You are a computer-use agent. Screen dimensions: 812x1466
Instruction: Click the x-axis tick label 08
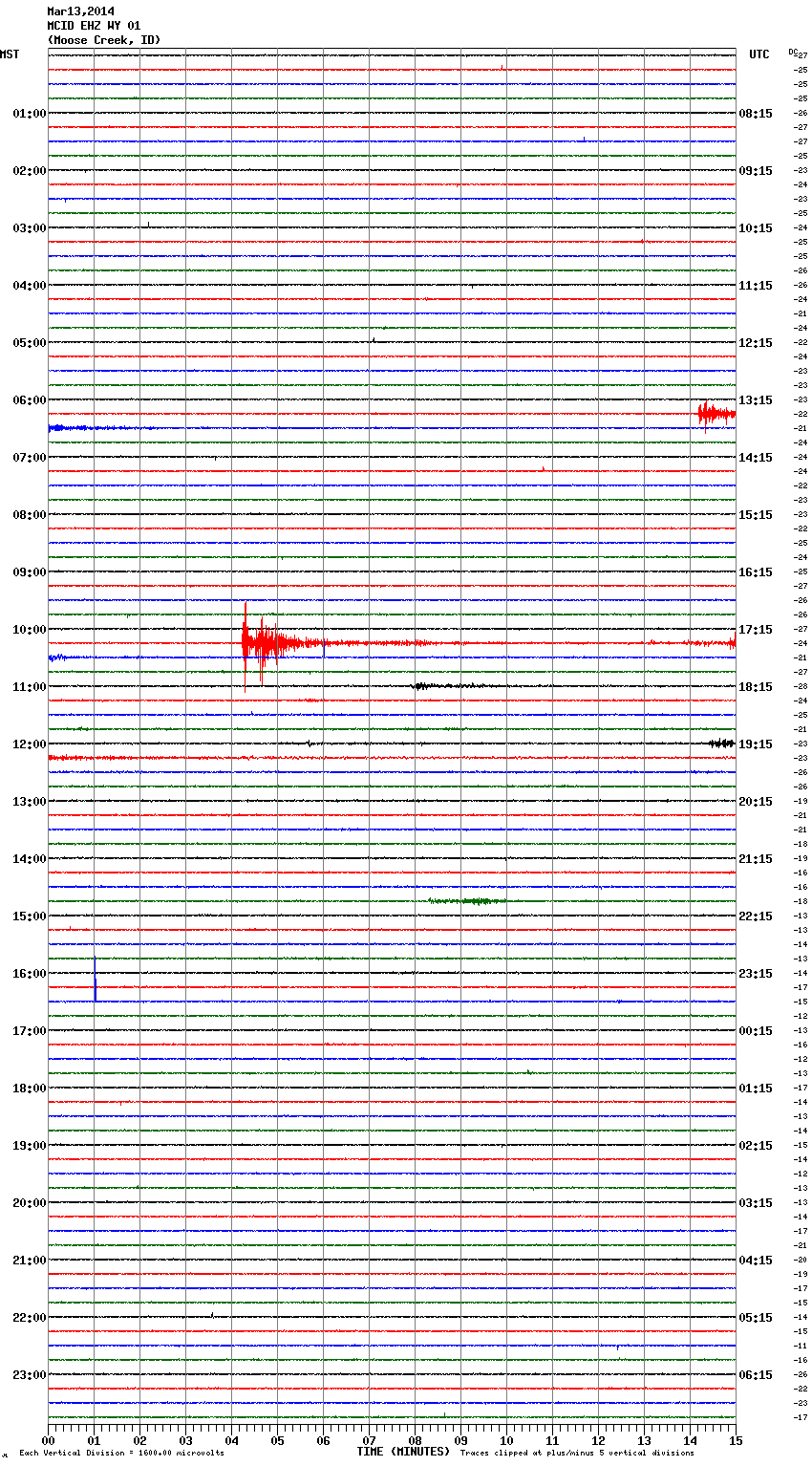415,1440
